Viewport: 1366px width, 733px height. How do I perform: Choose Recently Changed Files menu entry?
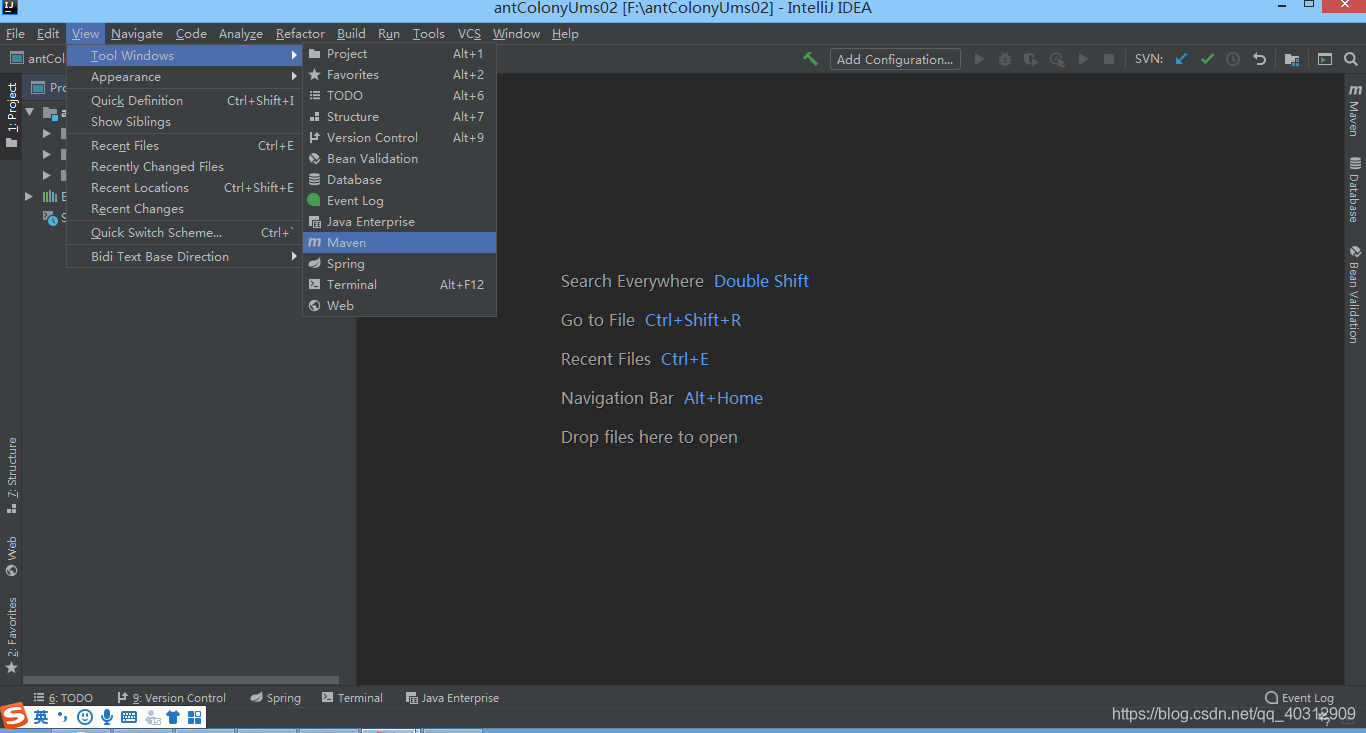pos(185,167)
